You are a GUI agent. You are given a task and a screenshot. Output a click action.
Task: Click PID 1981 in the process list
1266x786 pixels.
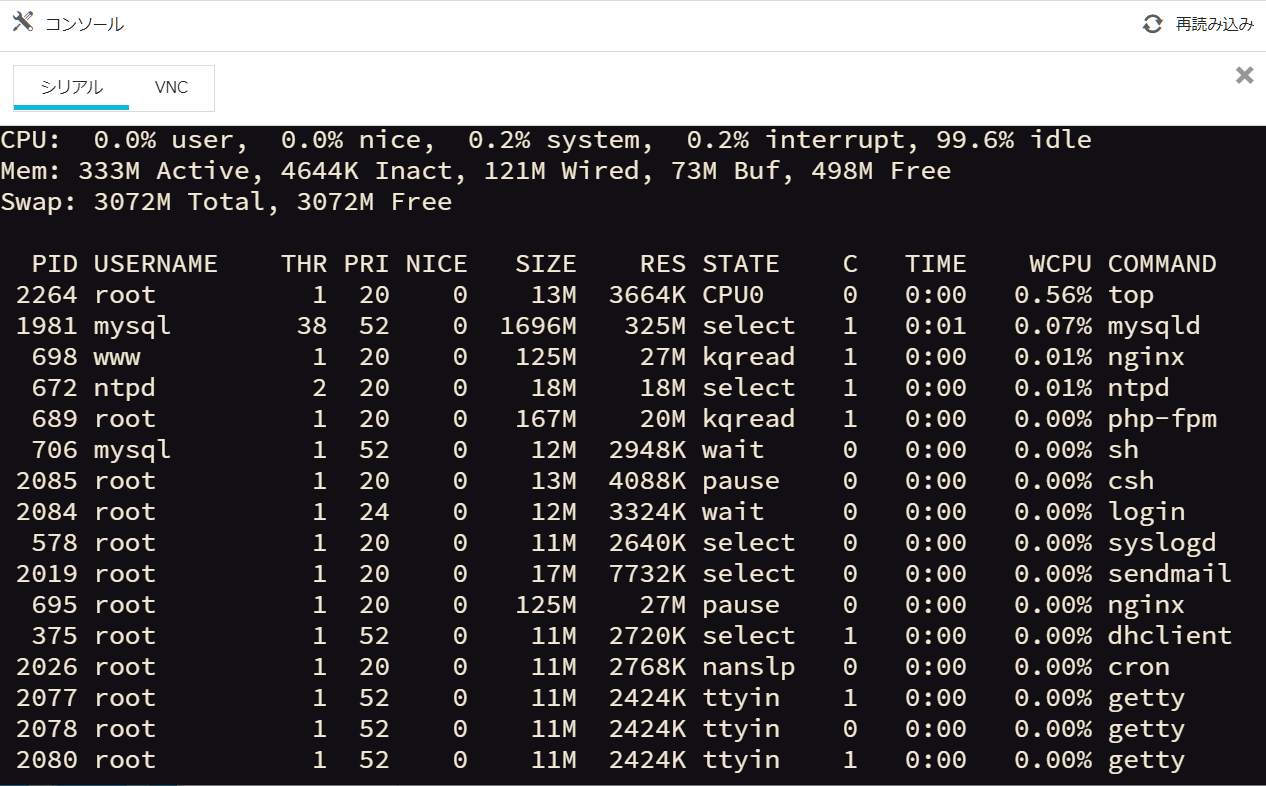(47, 326)
